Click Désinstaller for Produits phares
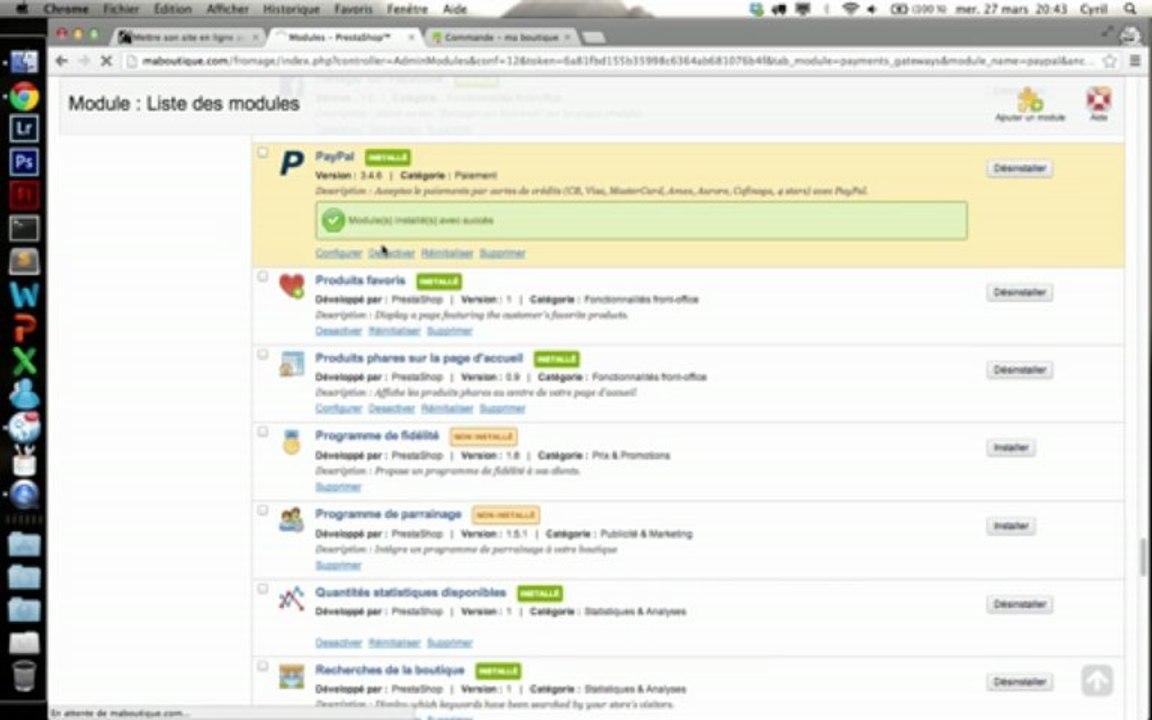The image size is (1152, 720). (1019, 370)
